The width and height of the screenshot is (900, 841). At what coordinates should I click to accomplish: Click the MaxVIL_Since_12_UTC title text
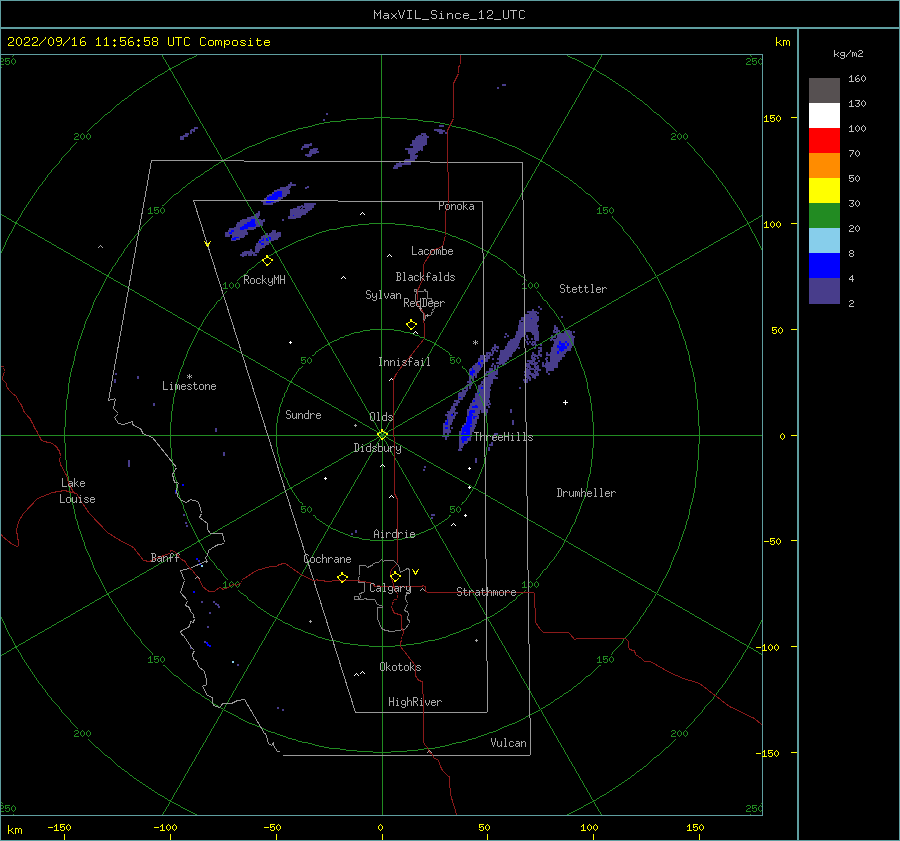tap(449, 15)
